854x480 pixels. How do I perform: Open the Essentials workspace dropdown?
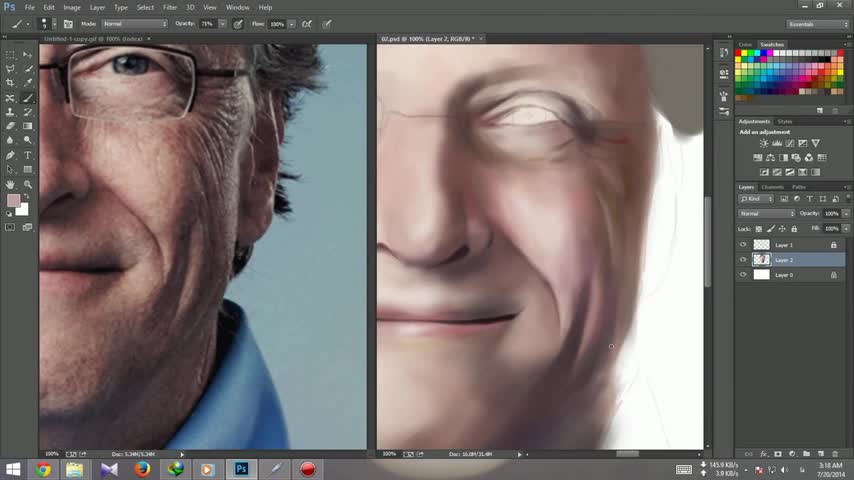[818, 24]
